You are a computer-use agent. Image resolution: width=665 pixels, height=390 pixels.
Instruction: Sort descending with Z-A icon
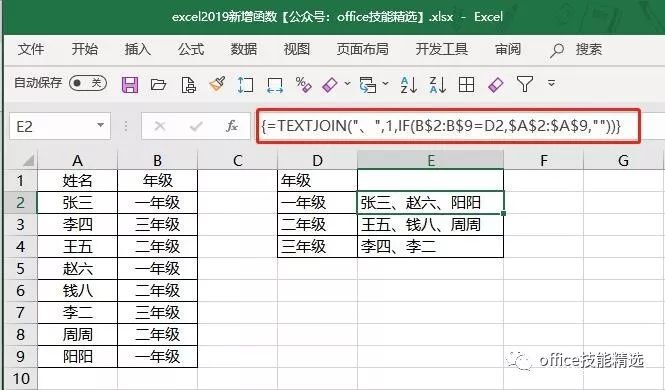coord(437,85)
